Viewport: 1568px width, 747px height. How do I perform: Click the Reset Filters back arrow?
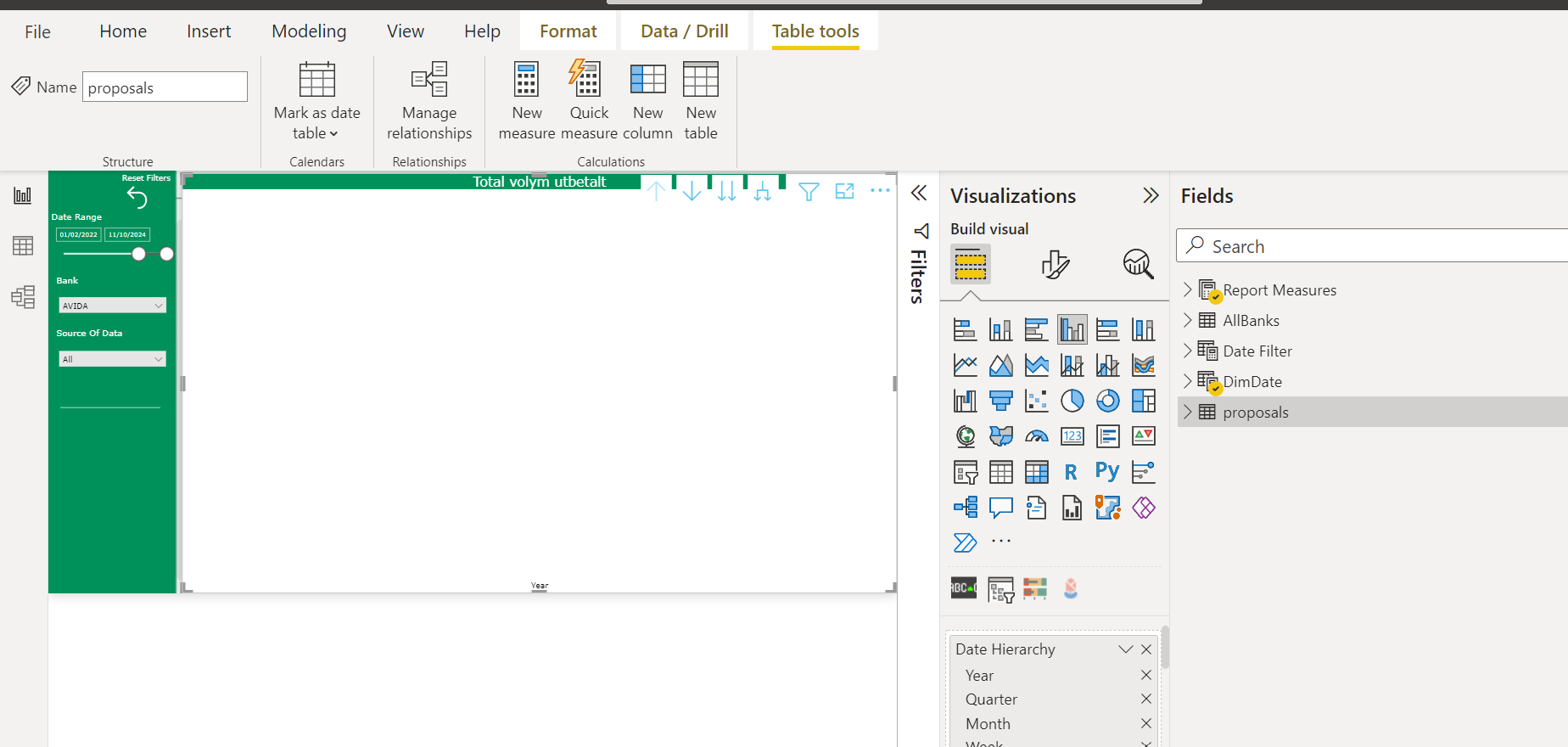tap(137, 198)
